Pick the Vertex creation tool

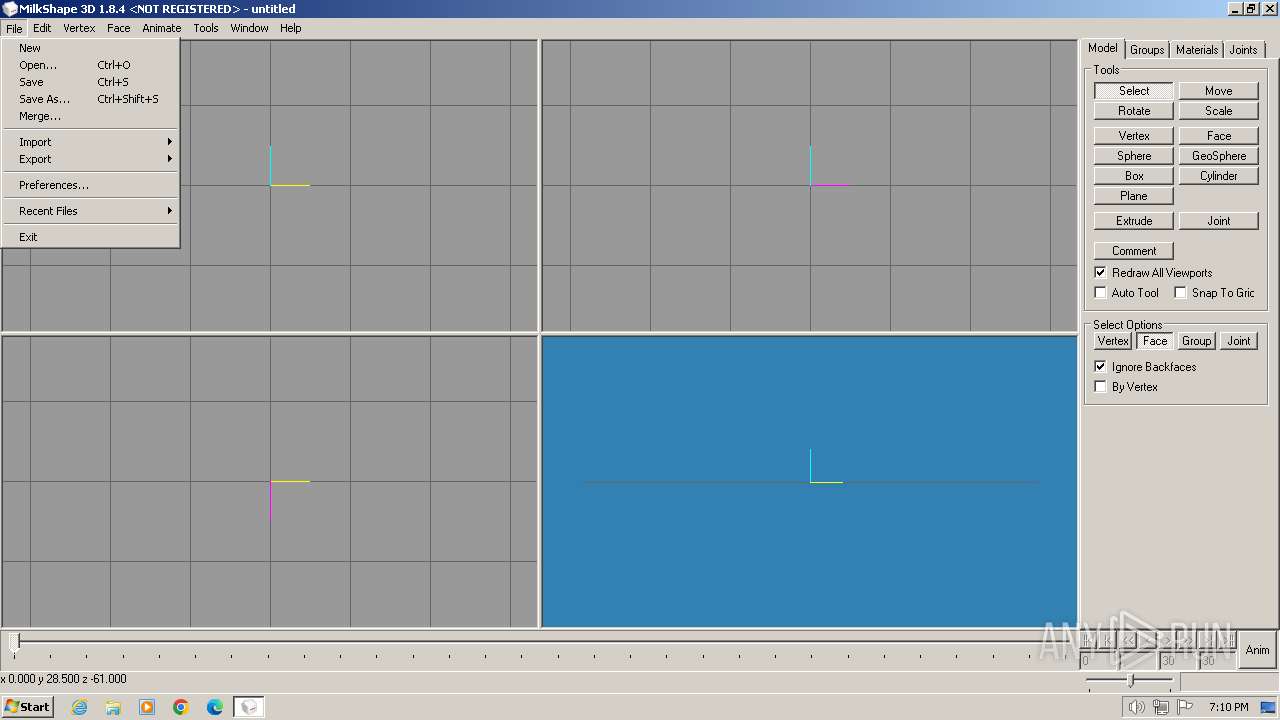click(x=1134, y=136)
